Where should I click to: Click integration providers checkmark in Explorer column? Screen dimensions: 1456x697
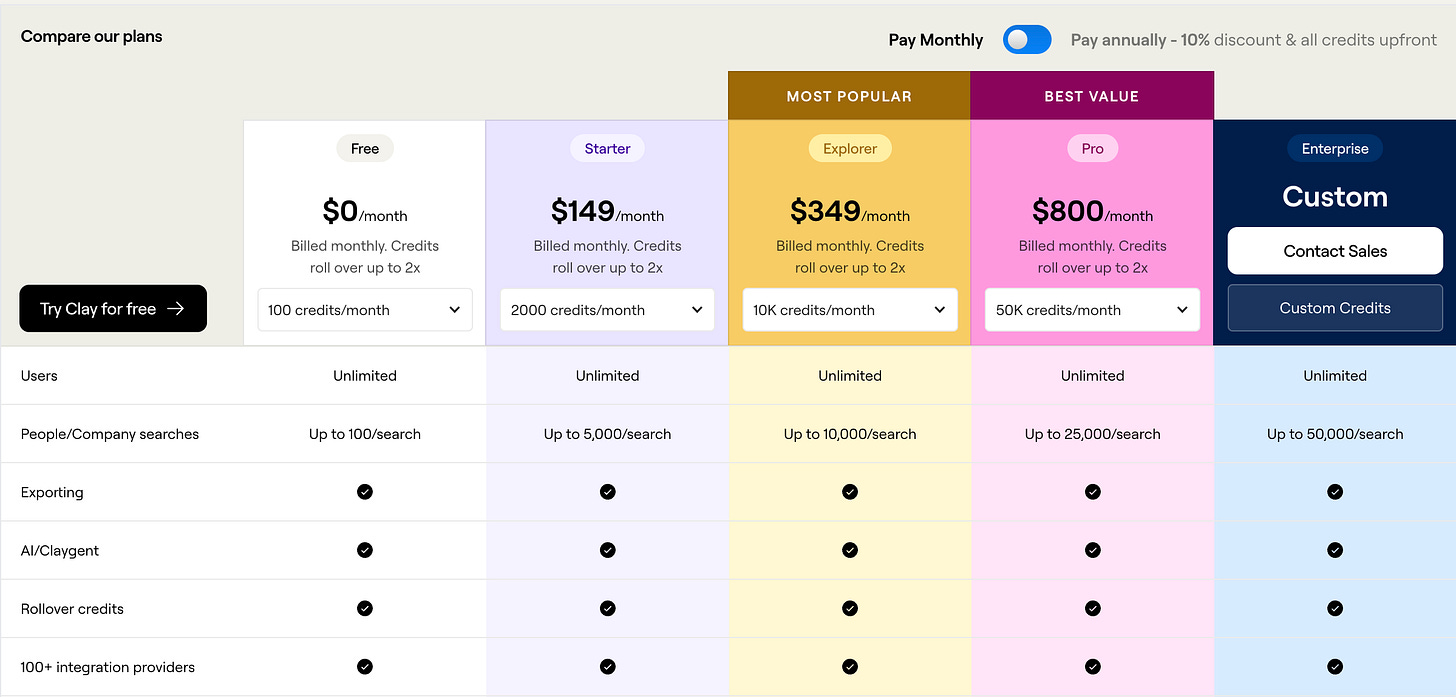tap(850, 666)
